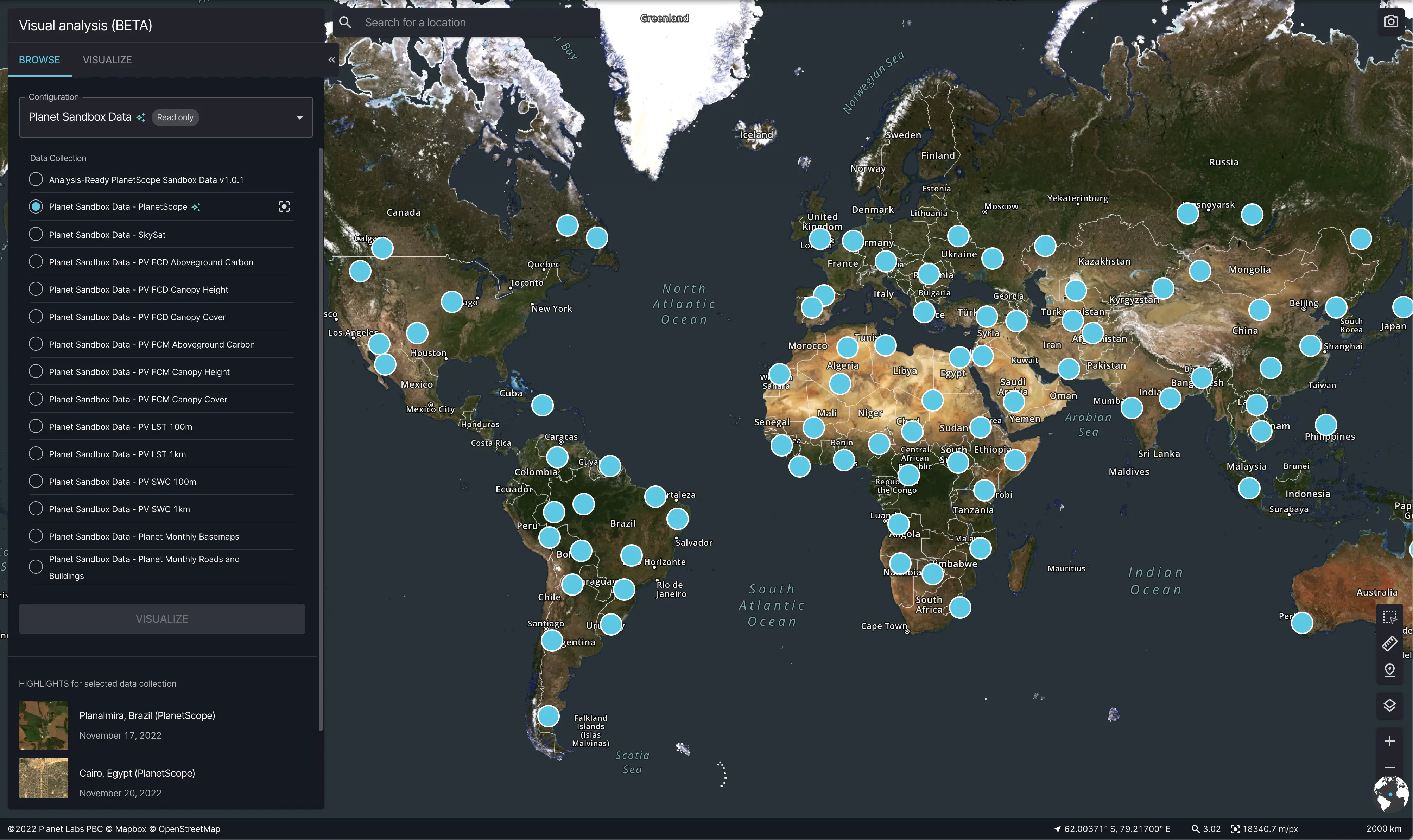This screenshot has height=840, width=1413.
Task: Click the marker near Falkland Islands
Action: [x=548, y=716]
